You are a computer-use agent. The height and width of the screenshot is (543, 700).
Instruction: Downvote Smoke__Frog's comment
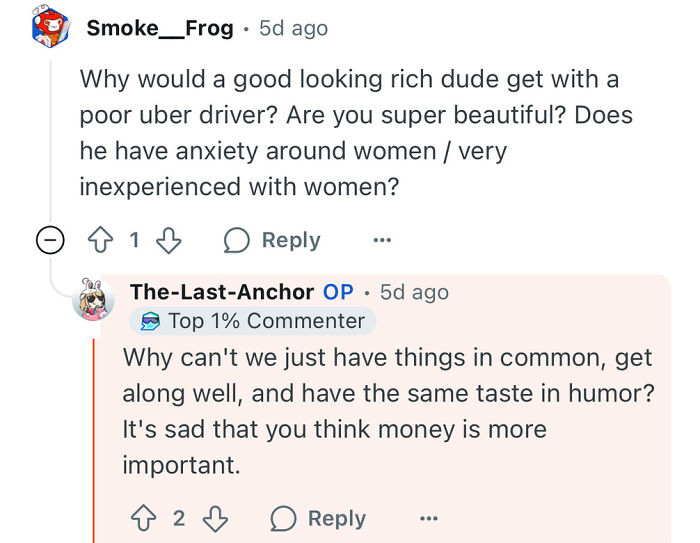[169, 240]
